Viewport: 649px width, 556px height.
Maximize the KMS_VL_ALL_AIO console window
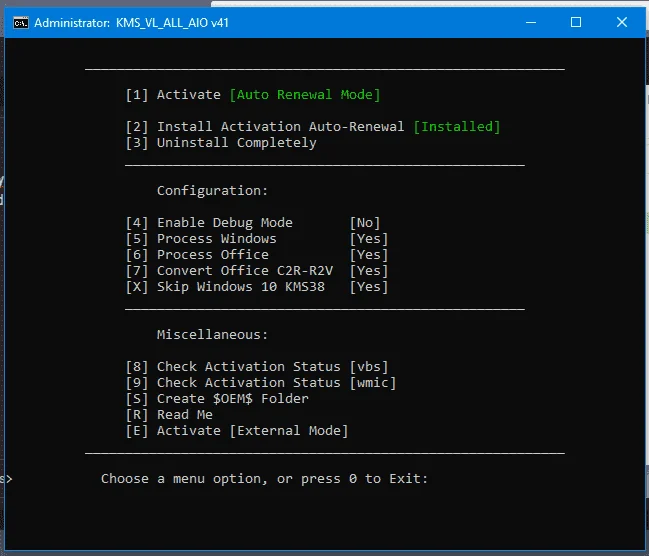click(x=576, y=22)
